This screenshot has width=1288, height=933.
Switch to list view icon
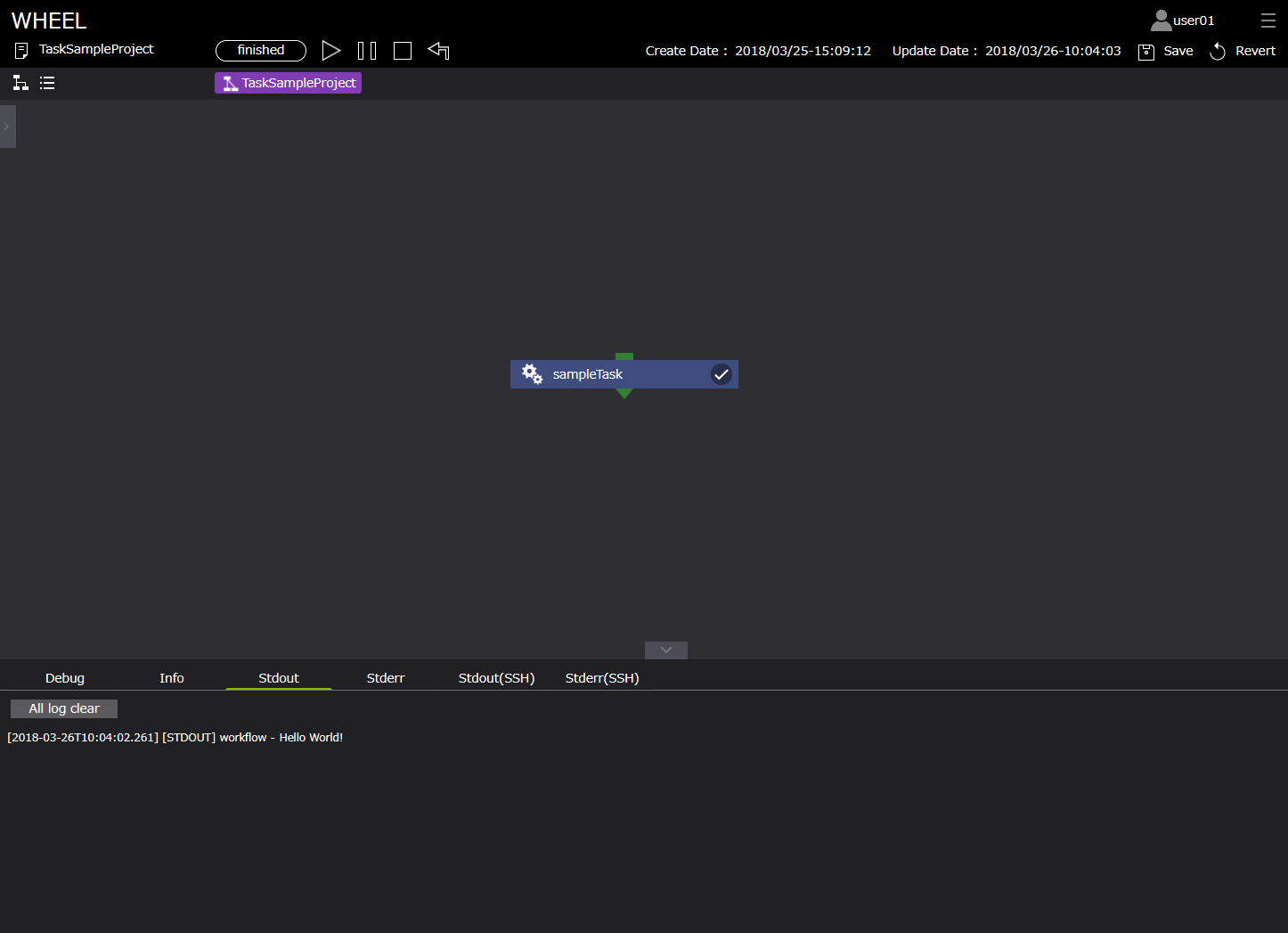47,83
